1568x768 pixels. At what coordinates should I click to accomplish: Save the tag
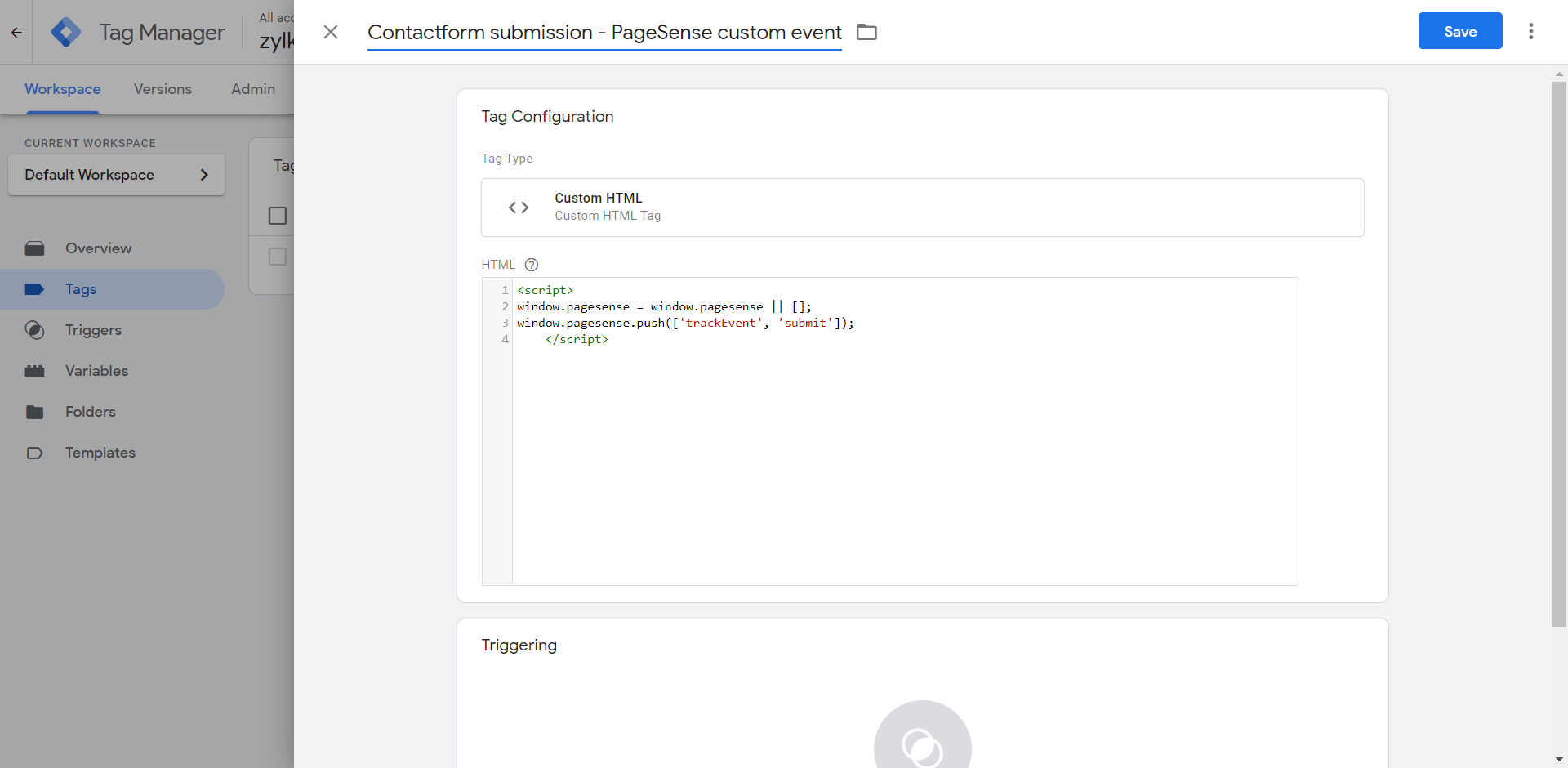pyautogui.click(x=1460, y=31)
